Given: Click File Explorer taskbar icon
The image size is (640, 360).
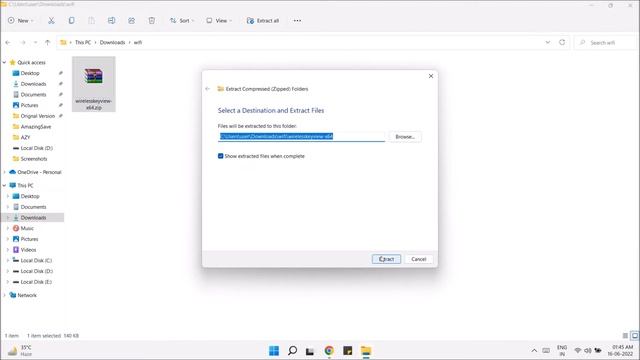Looking at the screenshot, I should [x=366, y=350].
